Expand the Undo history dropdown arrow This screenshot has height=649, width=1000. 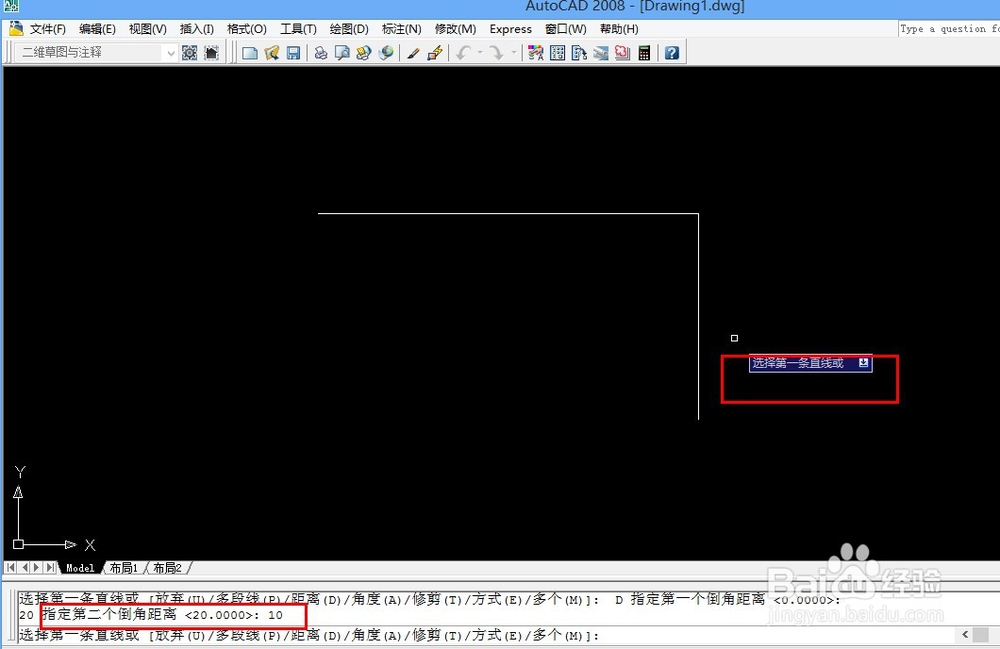point(480,53)
